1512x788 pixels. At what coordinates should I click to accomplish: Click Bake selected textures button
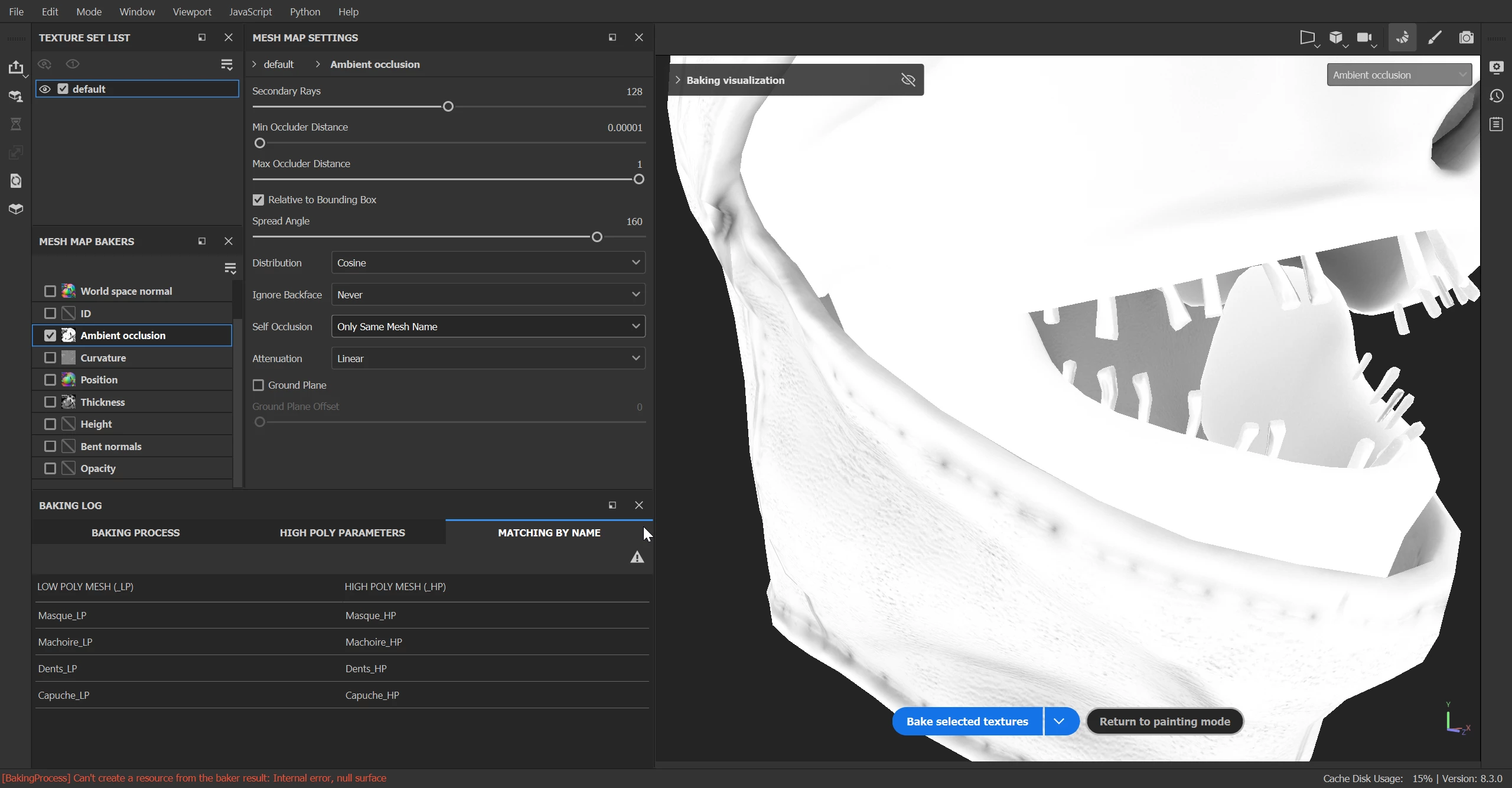[x=967, y=721]
